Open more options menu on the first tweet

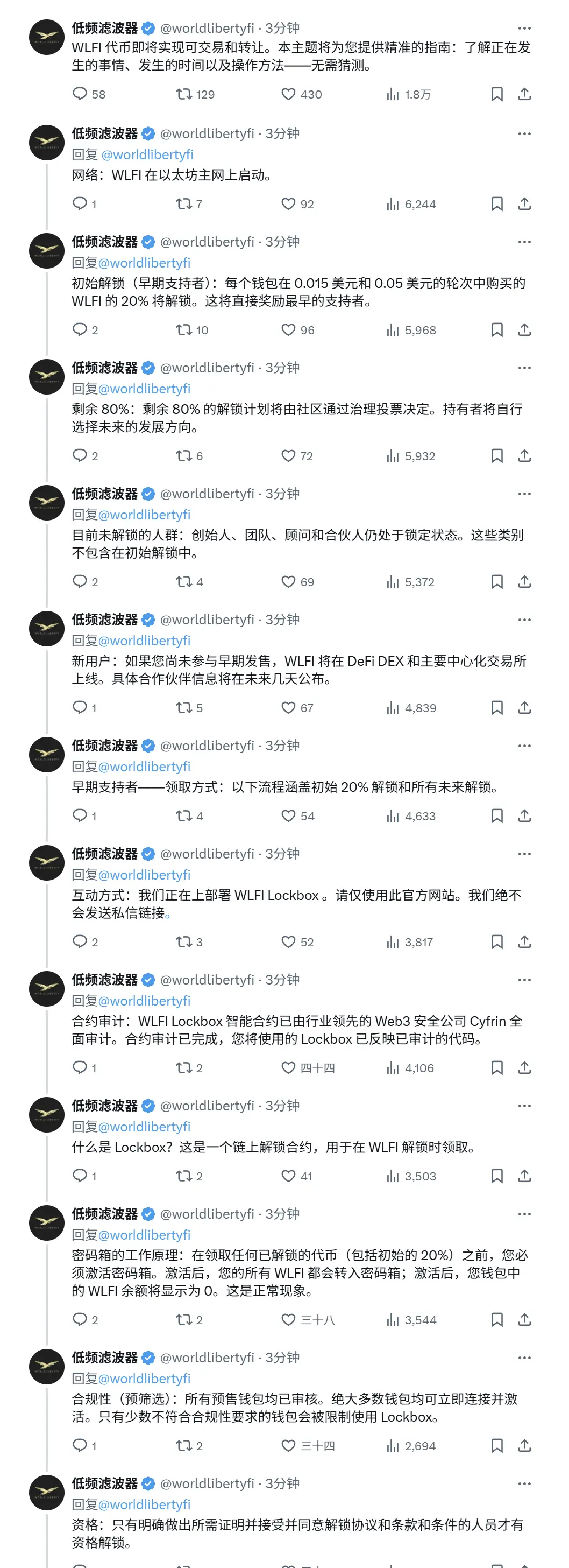click(524, 28)
